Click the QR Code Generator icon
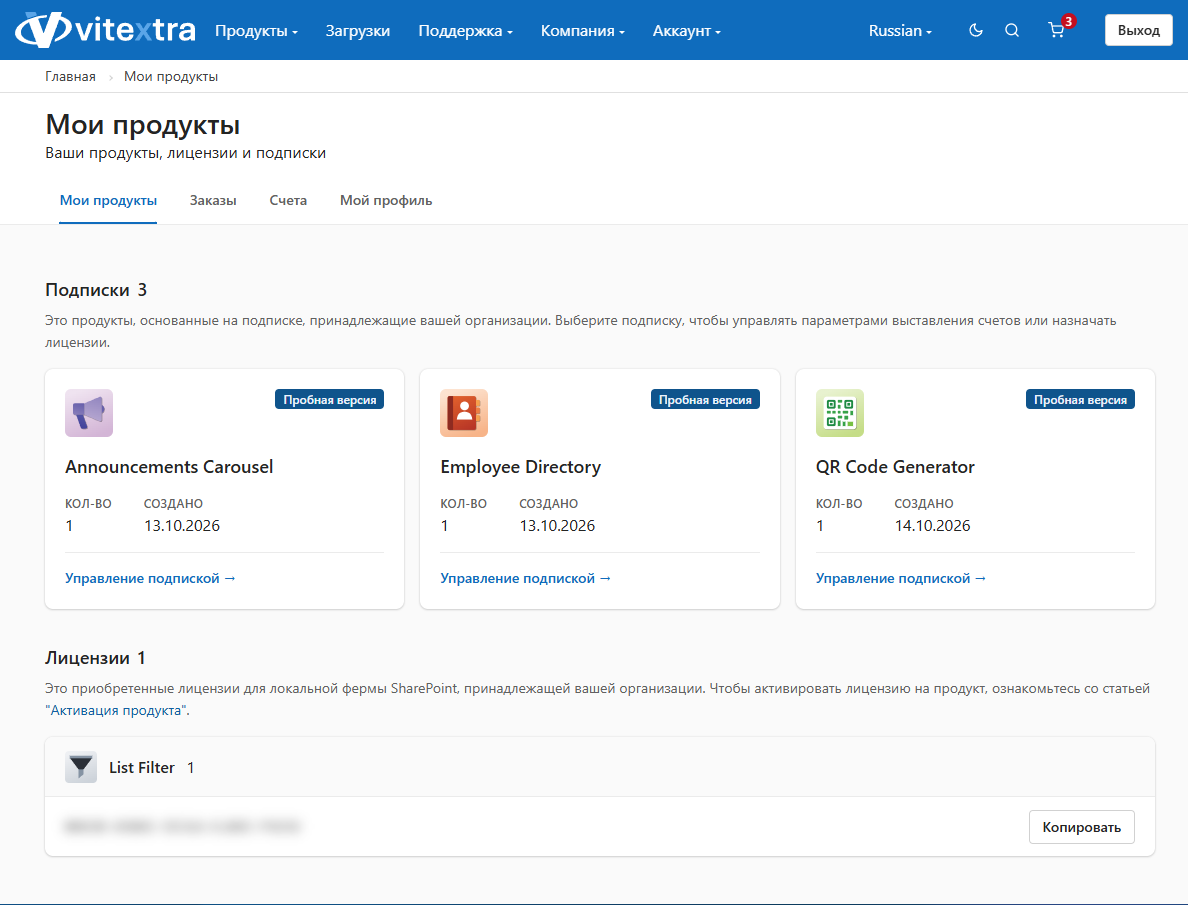 pos(839,413)
